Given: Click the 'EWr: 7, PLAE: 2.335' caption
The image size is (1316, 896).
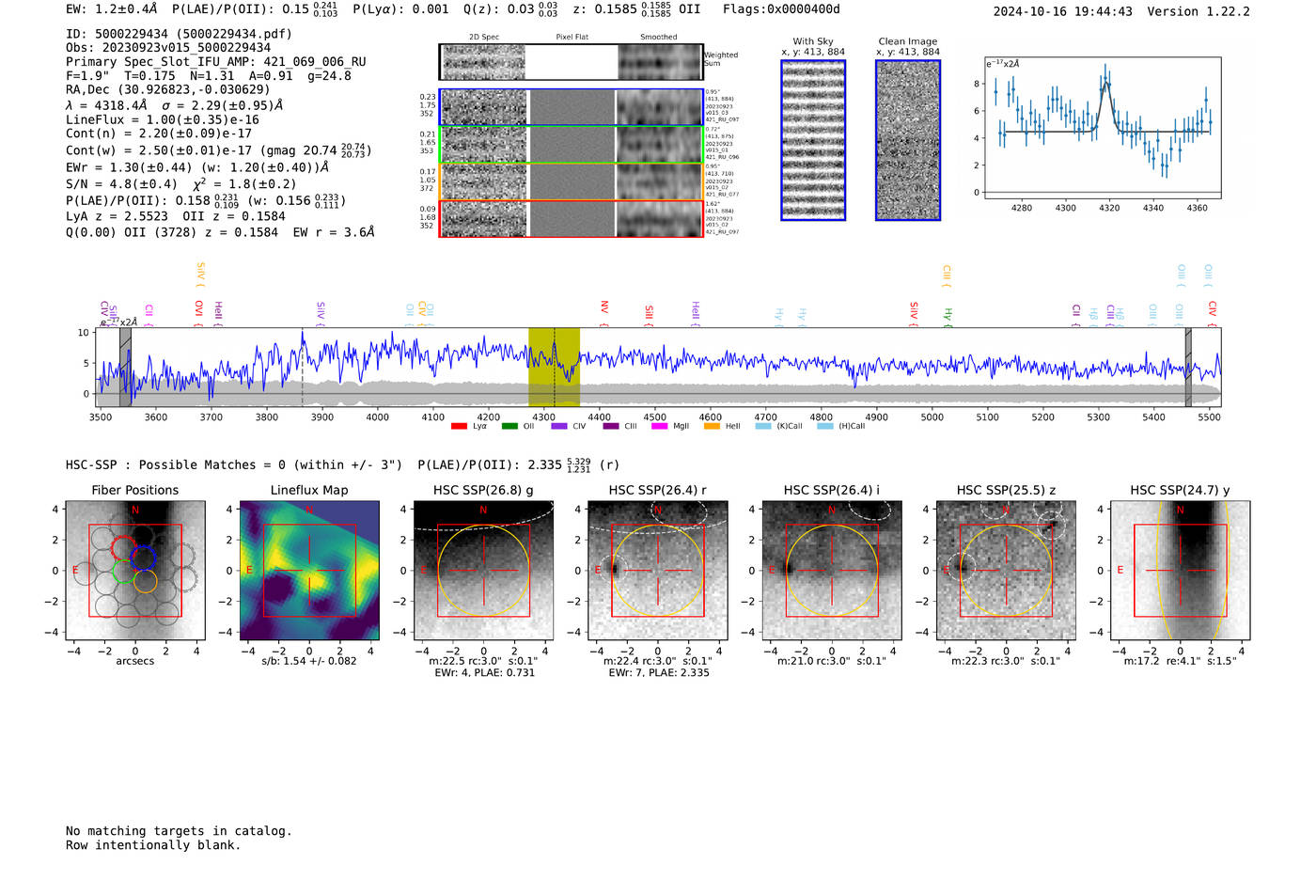Looking at the screenshot, I should tap(658, 673).
